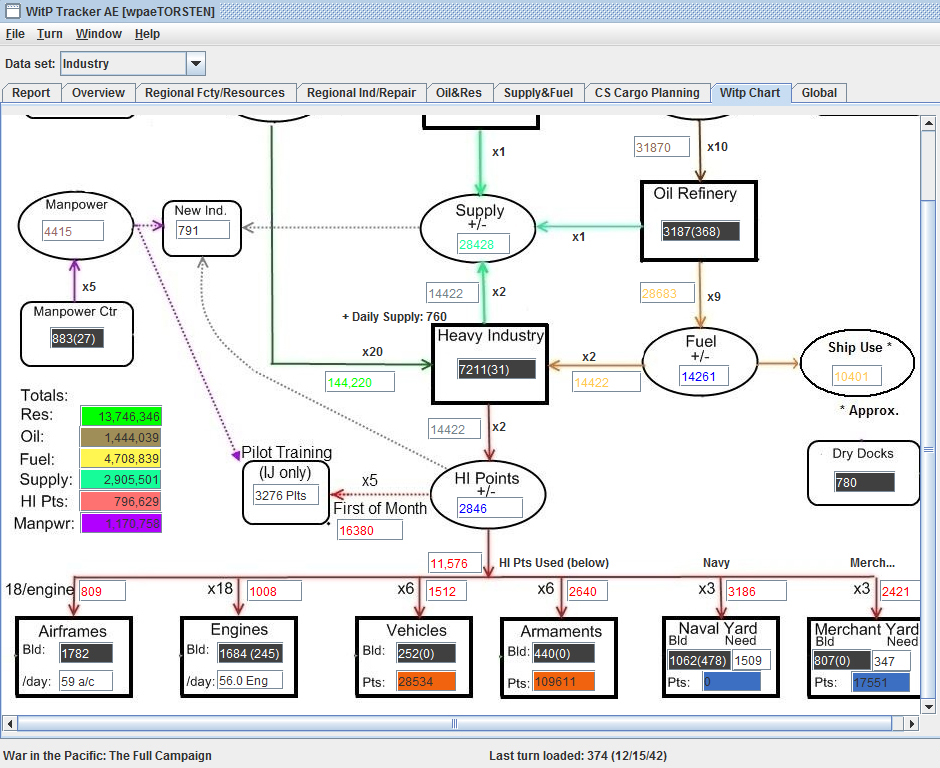Screen dimensions: 940x768
Task: Click the green Res total swatch
Action: pyautogui.click(x=121, y=416)
